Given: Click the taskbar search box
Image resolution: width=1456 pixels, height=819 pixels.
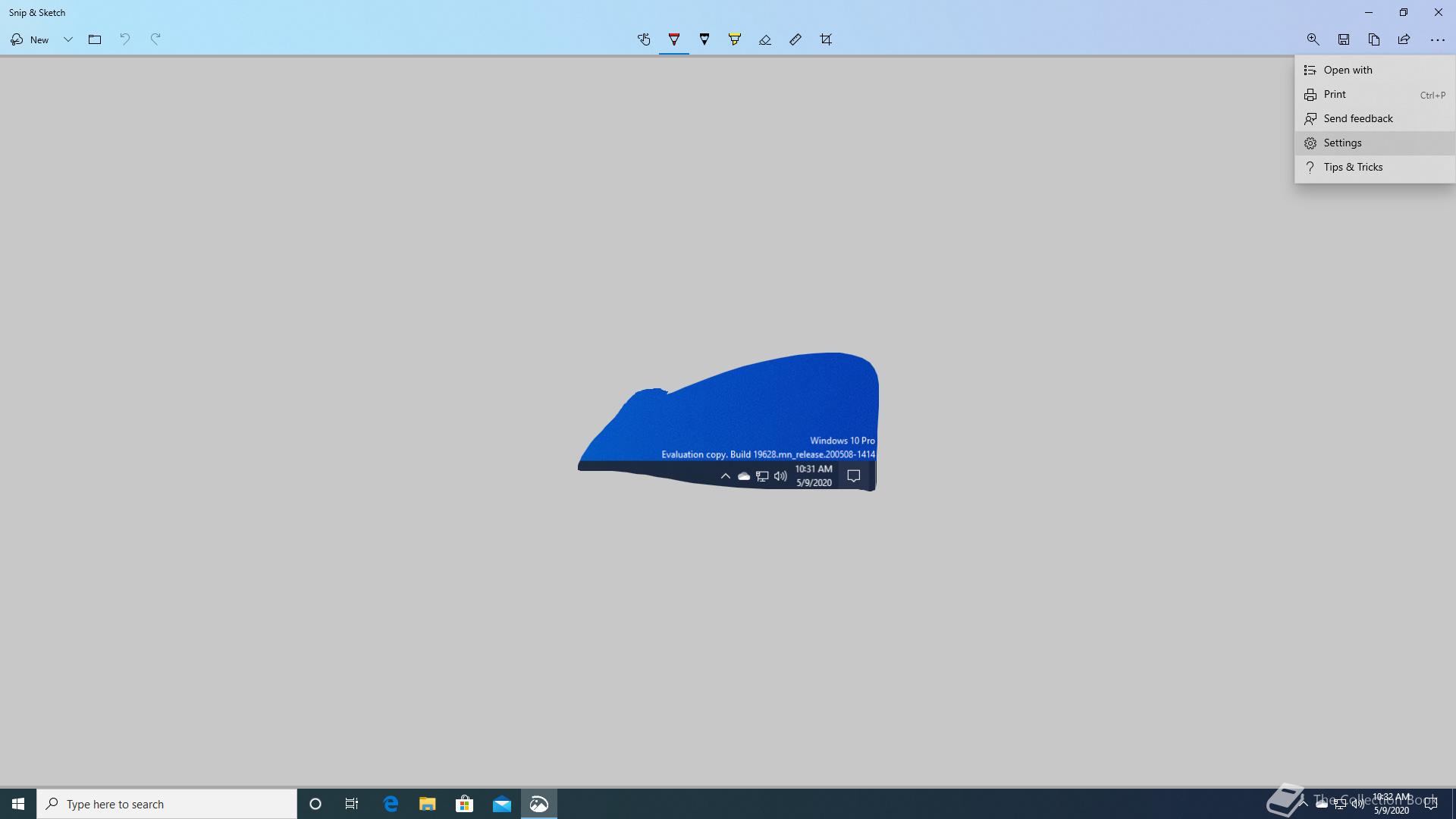Looking at the screenshot, I should click(167, 804).
